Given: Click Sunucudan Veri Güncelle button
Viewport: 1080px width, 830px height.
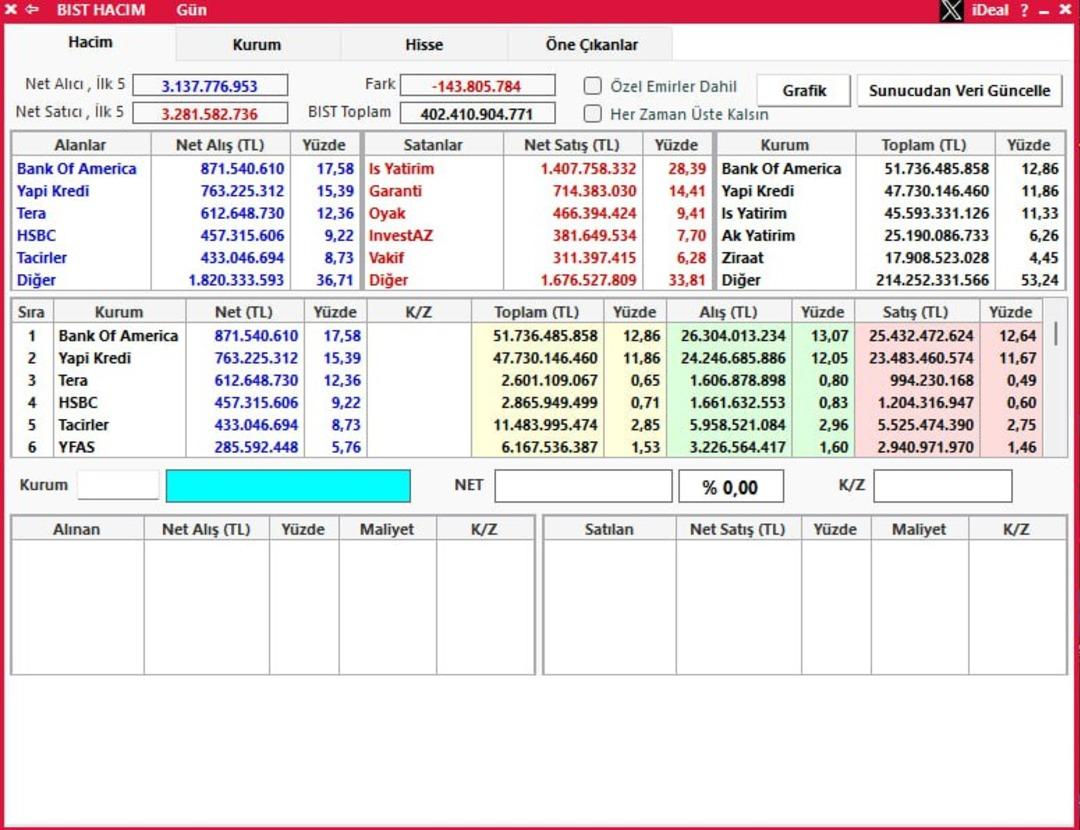Looking at the screenshot, I should (959, 90).
